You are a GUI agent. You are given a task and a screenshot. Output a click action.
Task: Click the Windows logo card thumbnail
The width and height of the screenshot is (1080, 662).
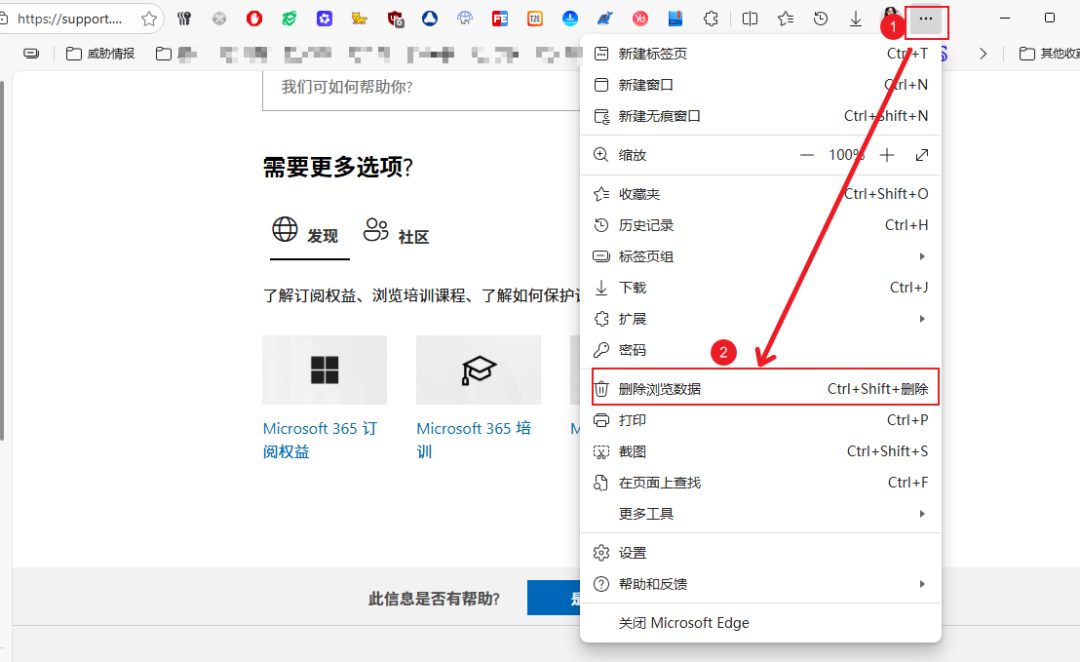(x=324, y=370)
